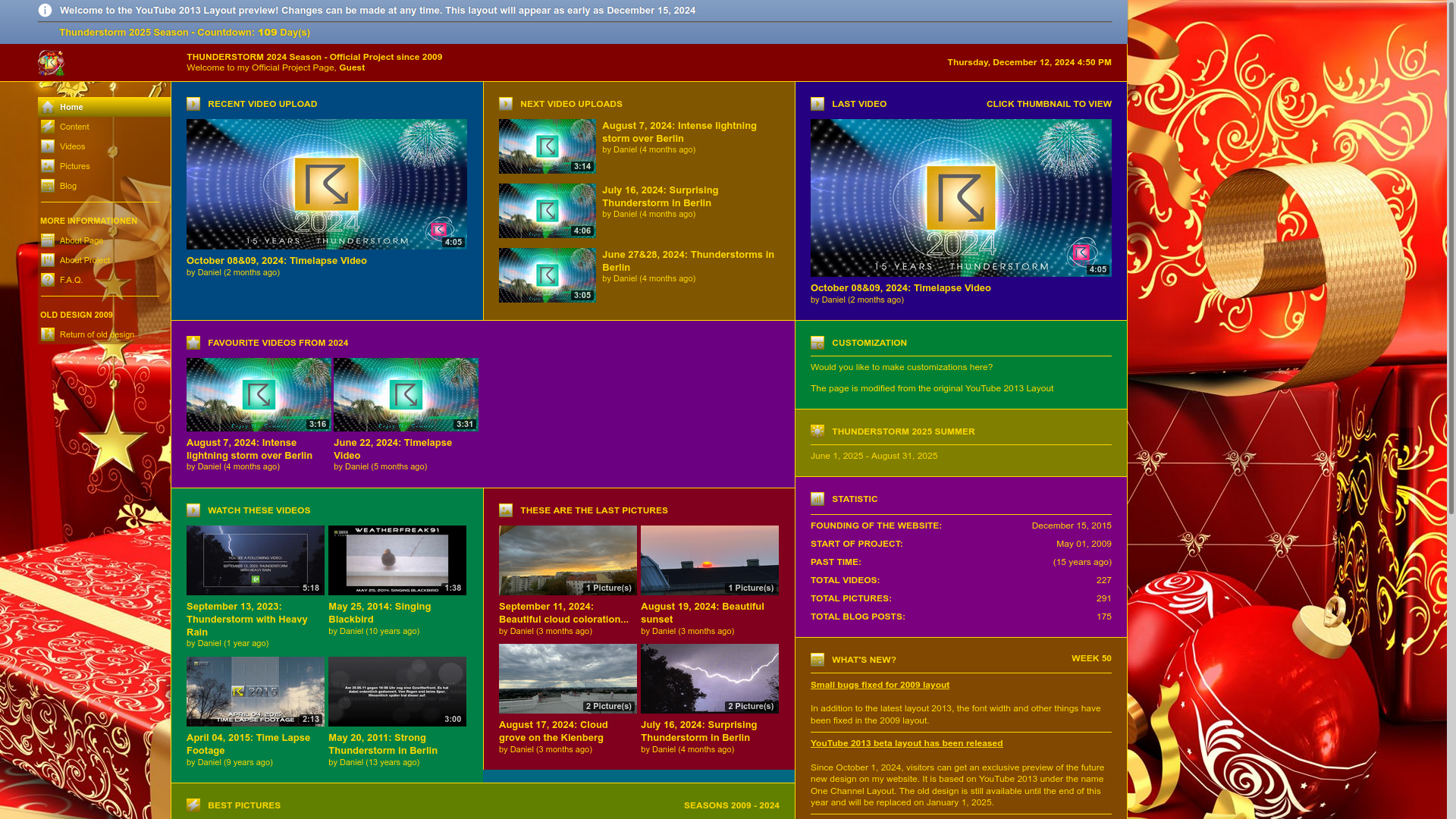
Task: Open the Beautiful sunset picture thumbnail
Action: pos(709,560)
